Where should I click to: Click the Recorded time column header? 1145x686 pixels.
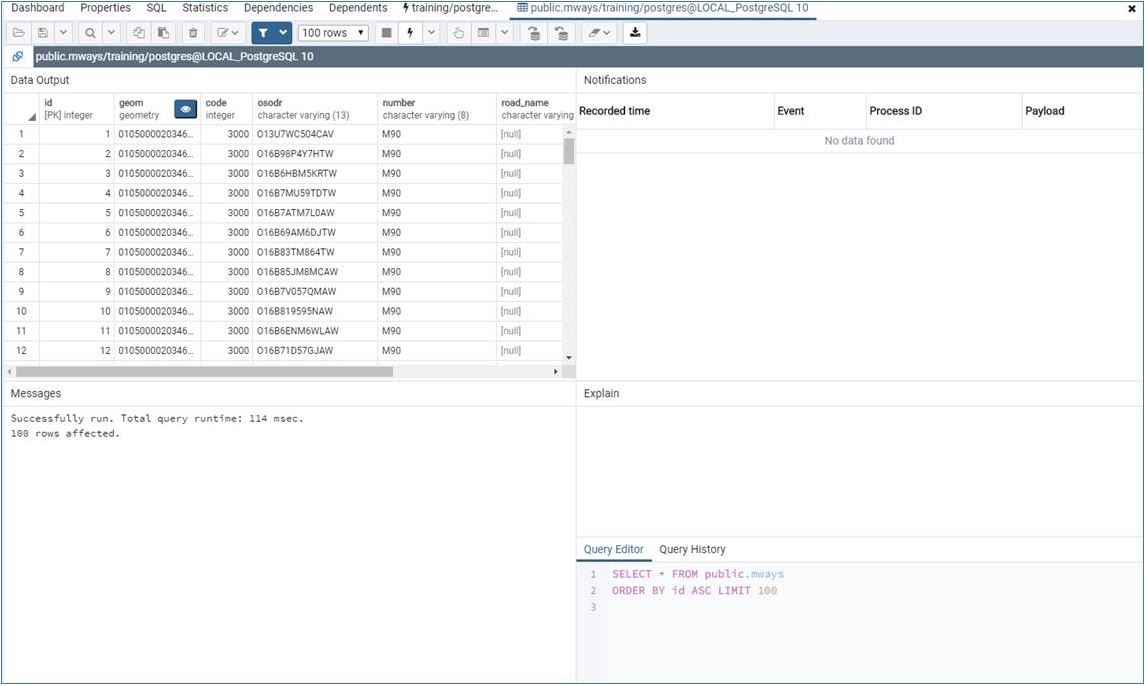coord(675,111)
